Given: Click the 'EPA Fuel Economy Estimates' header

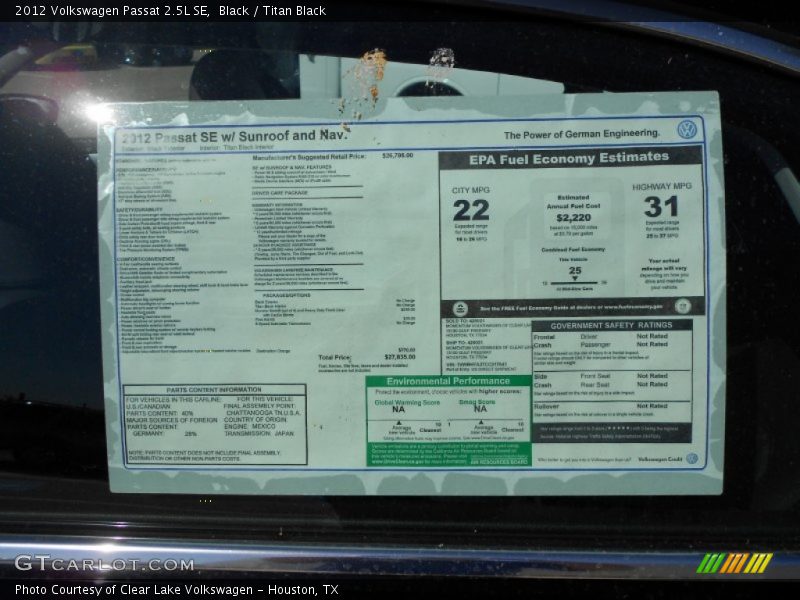Looking at the screenshot, I should (569, 158).
